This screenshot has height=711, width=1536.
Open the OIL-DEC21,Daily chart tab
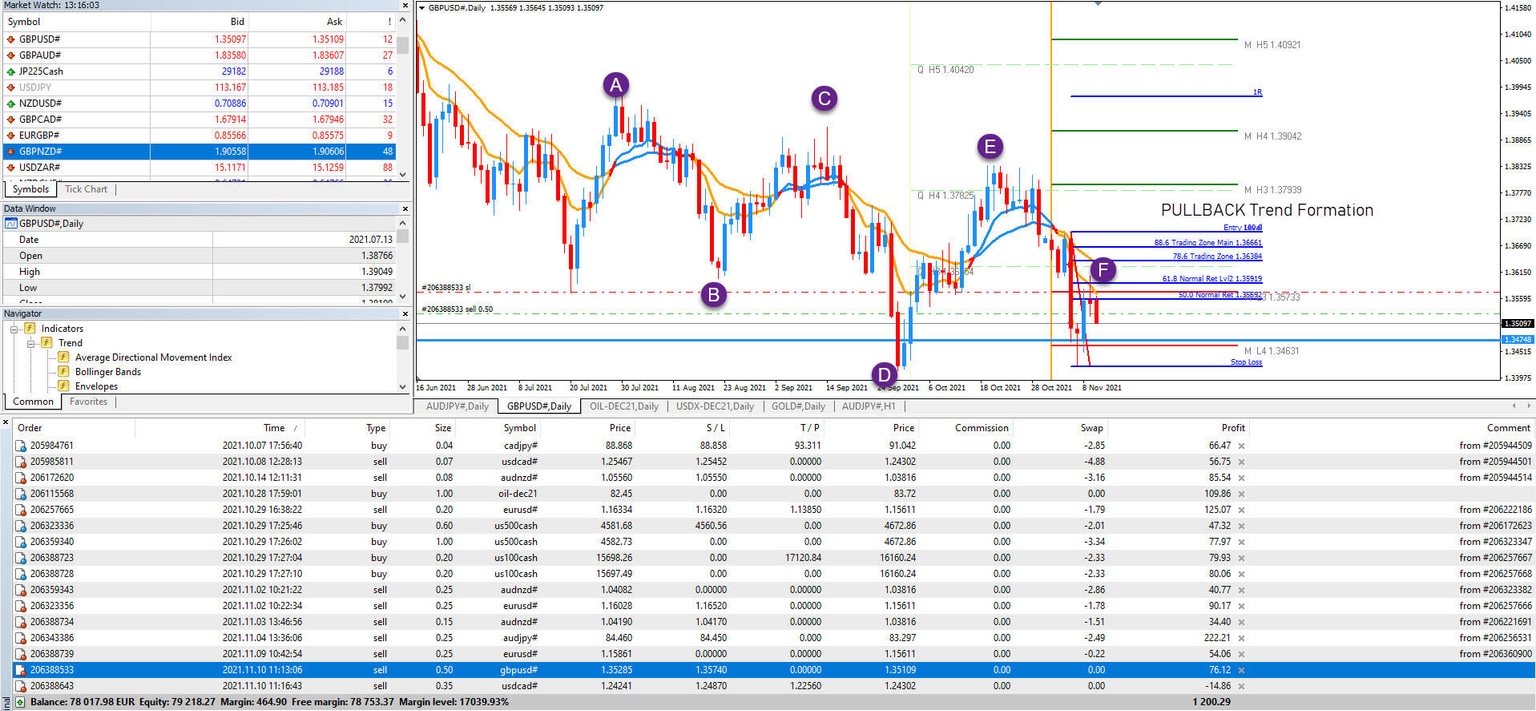point(624,406)
